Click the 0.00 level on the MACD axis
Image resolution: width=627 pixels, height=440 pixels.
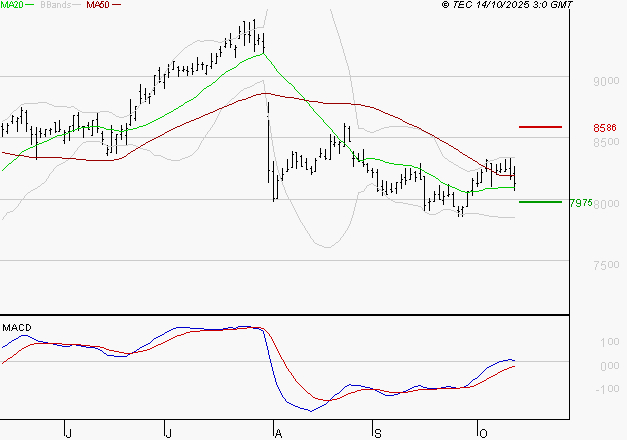click(609, 366)
